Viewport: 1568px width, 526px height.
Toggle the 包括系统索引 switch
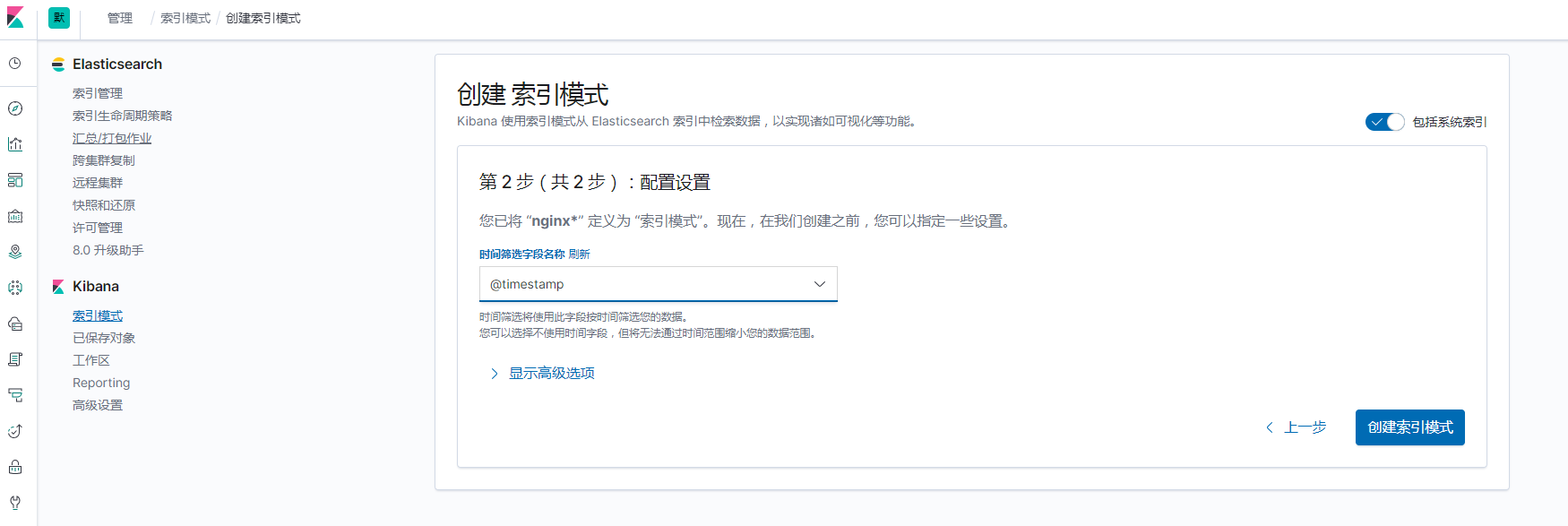pyautogui.click(x=1384, y=122)
